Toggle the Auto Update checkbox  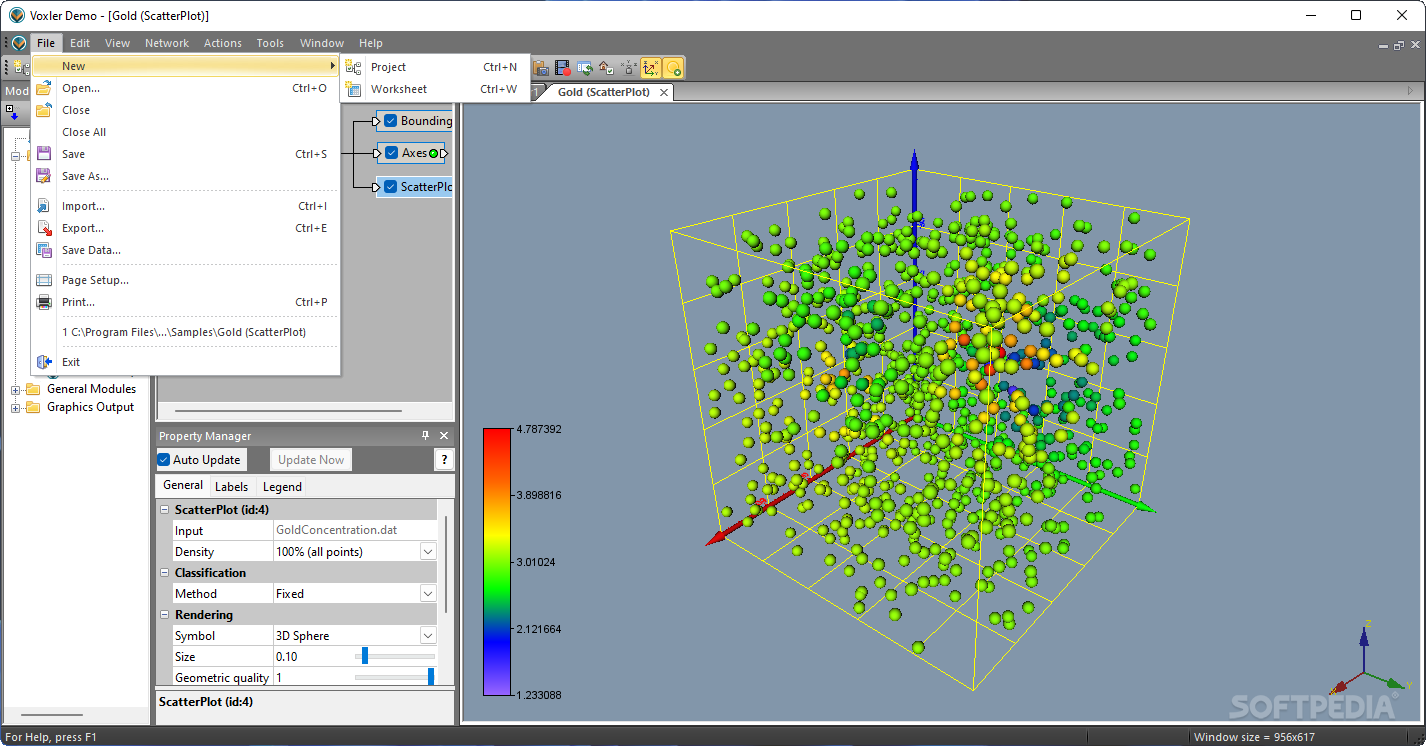click(x=164, y=460)
